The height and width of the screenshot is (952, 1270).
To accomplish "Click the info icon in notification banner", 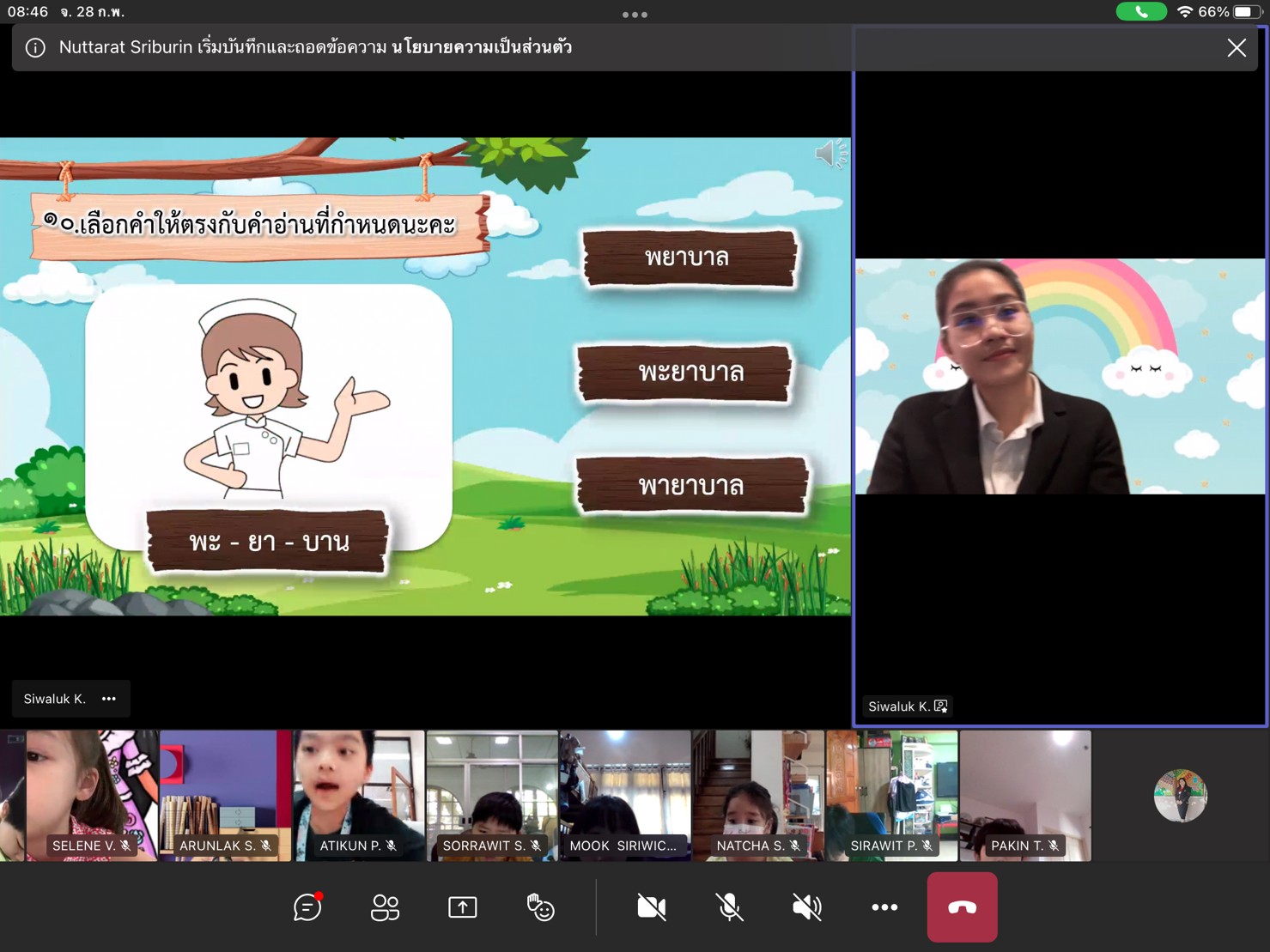I will click(x=35, y=48).
